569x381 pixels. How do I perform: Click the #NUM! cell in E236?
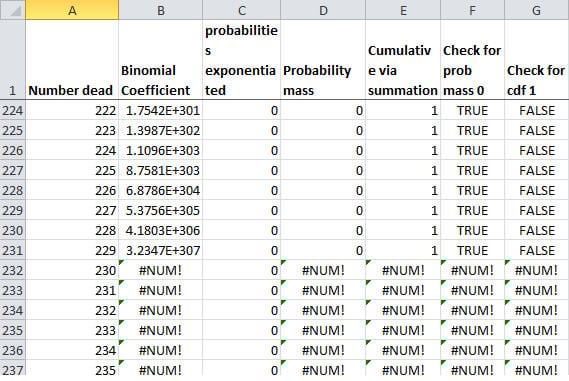(x=403, y=350)
